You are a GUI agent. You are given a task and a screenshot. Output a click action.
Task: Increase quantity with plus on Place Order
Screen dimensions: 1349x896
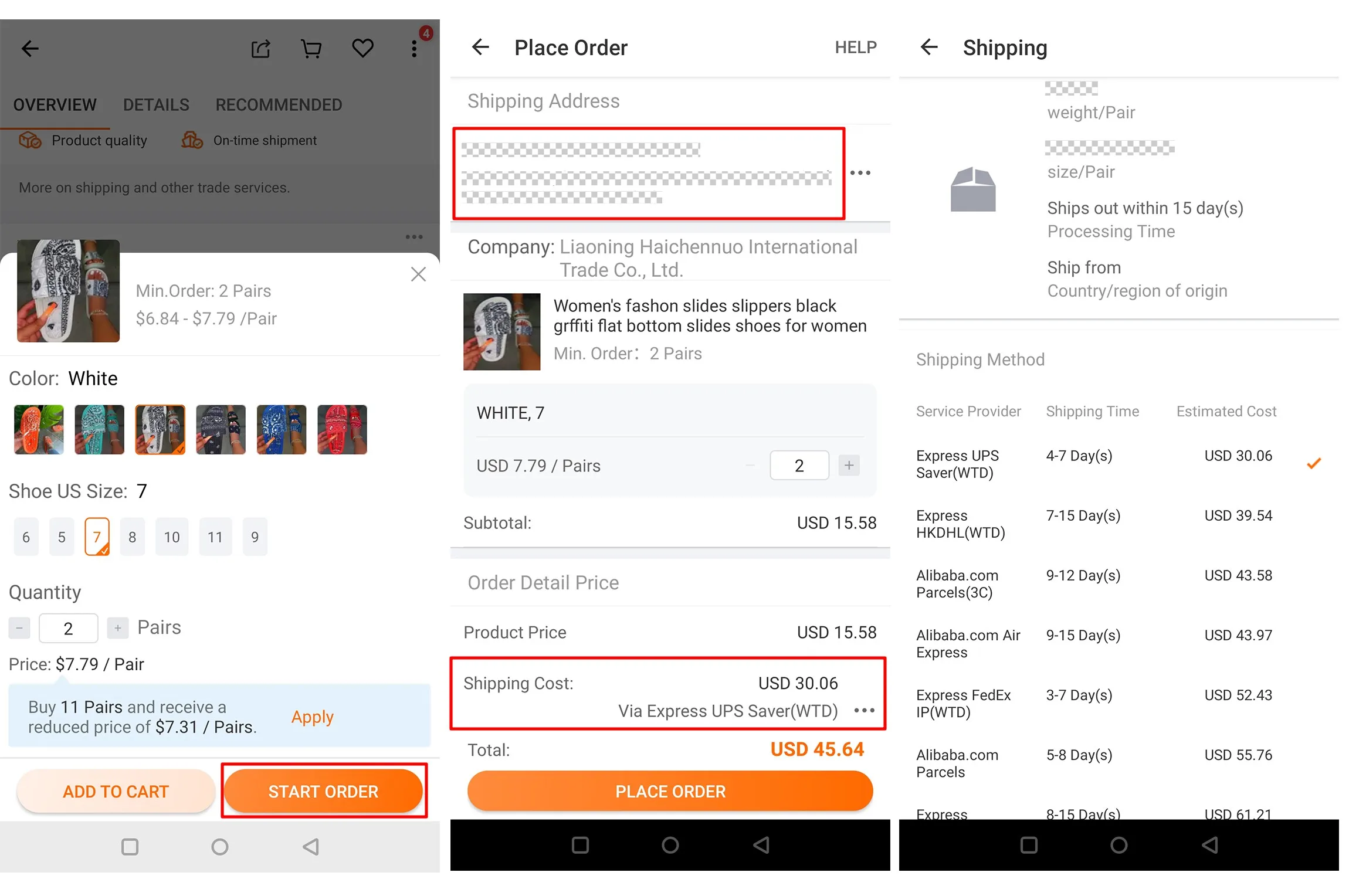click(849, 466)
